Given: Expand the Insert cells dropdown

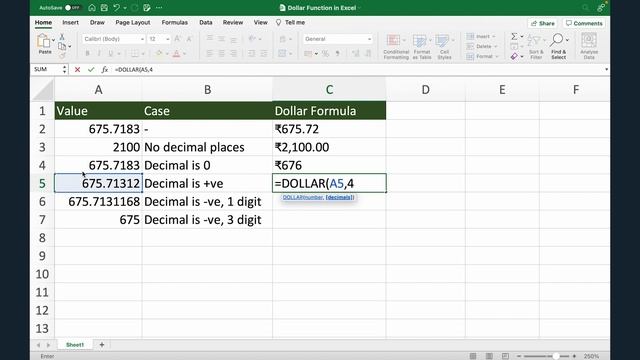Looking at the screenshot, I should 494,37.
